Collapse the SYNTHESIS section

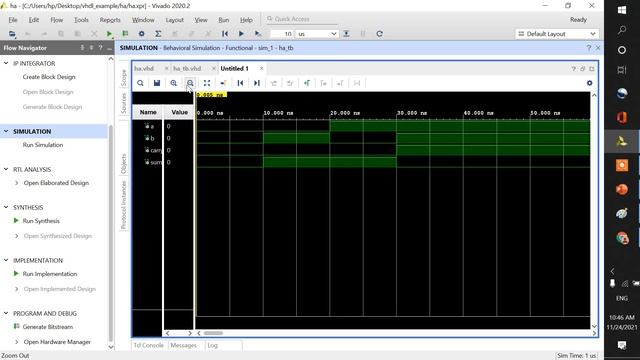click(6, 207)
